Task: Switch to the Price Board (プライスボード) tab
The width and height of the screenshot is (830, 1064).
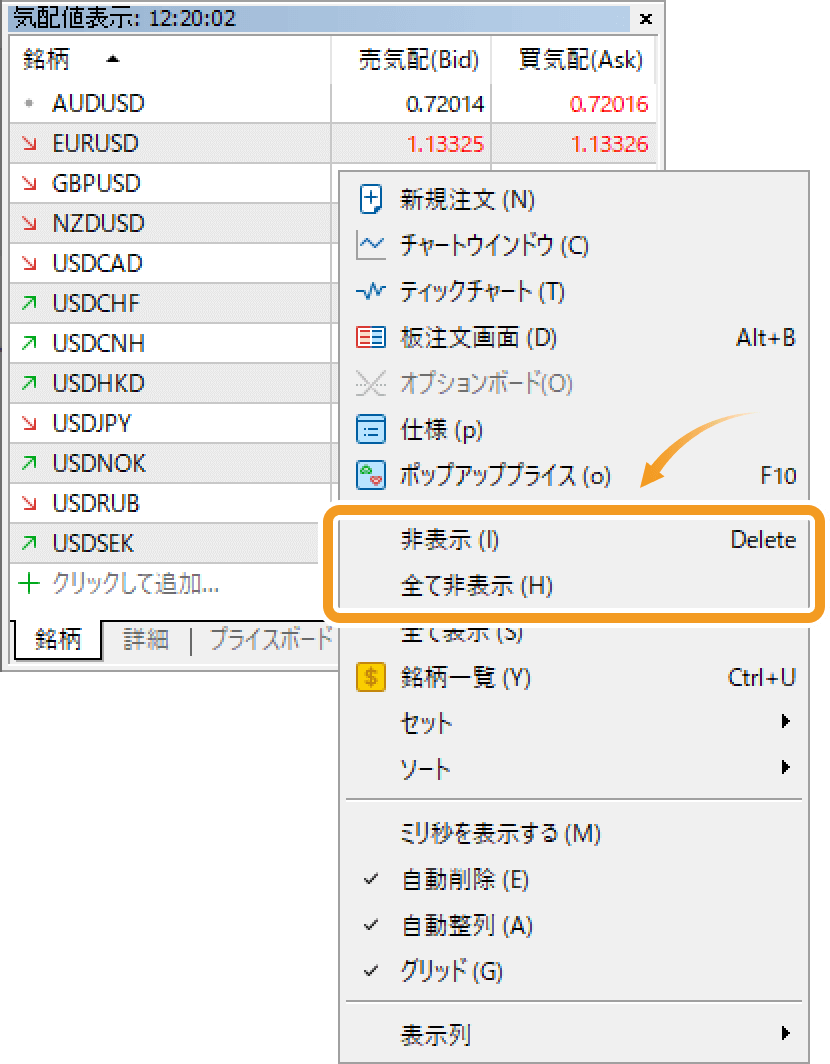Action: [270, 639]
